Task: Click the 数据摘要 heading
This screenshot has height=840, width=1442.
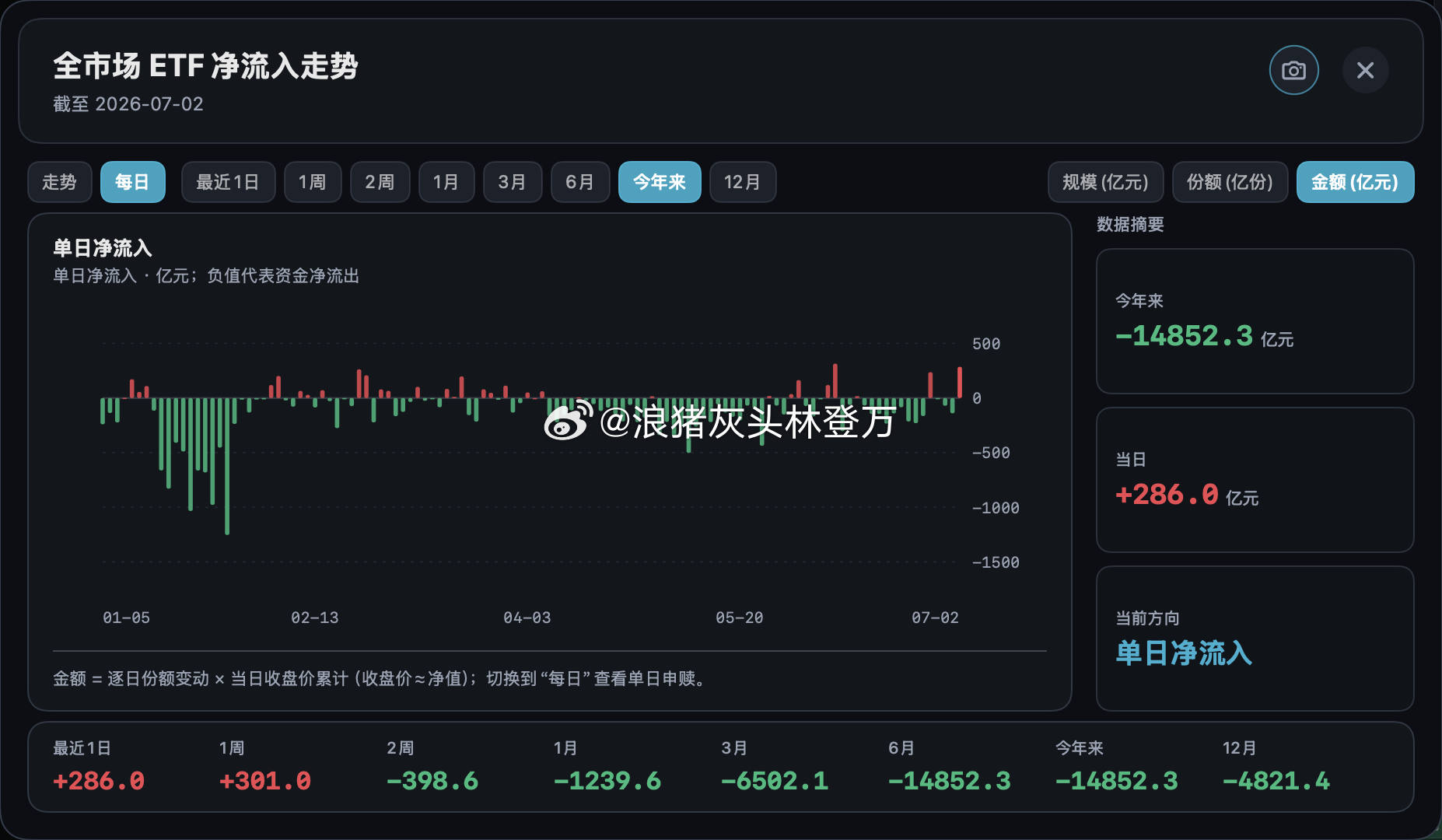Action: click(1130, 225)
